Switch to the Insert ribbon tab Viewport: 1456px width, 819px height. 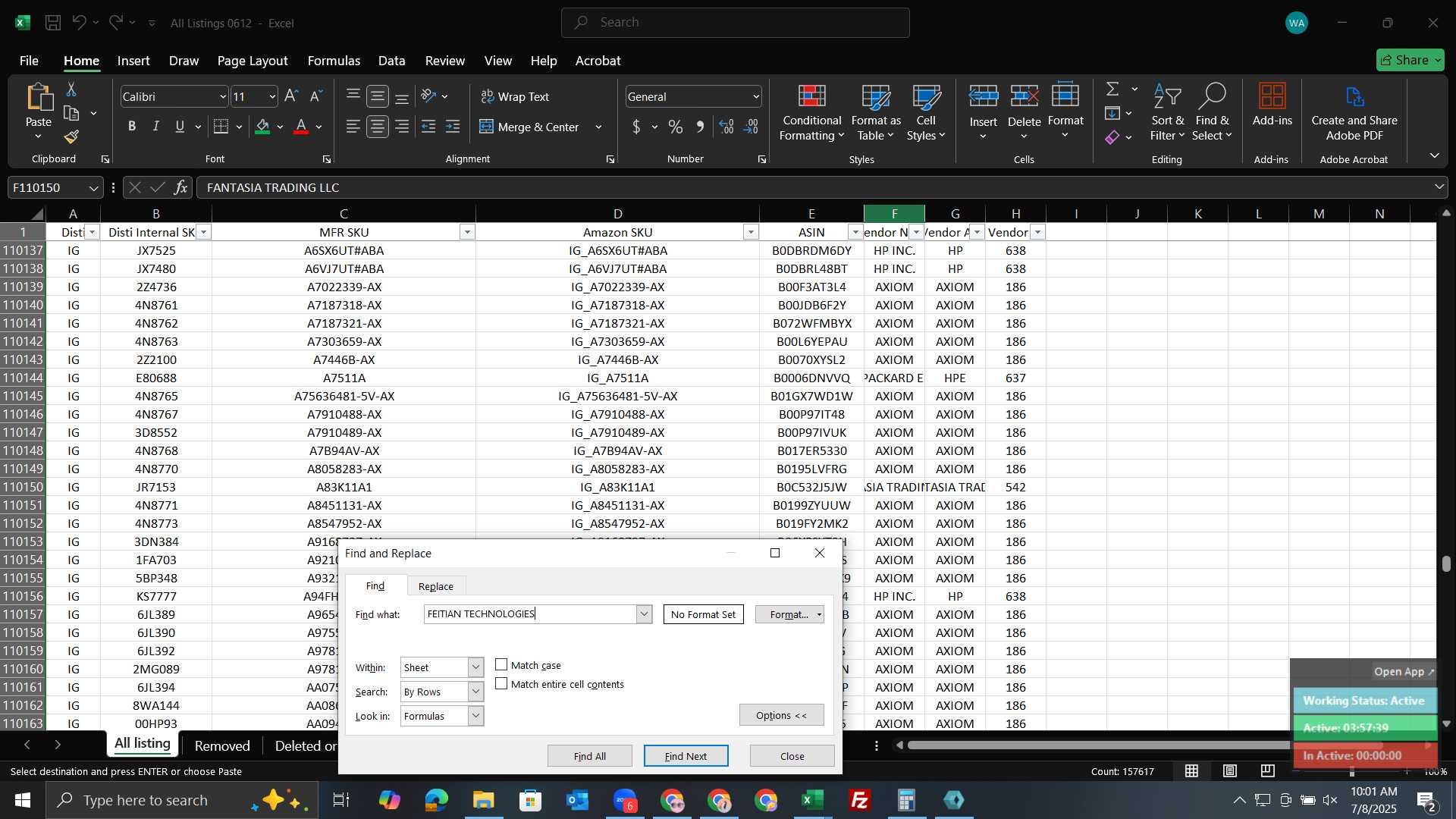pos(133,61)
